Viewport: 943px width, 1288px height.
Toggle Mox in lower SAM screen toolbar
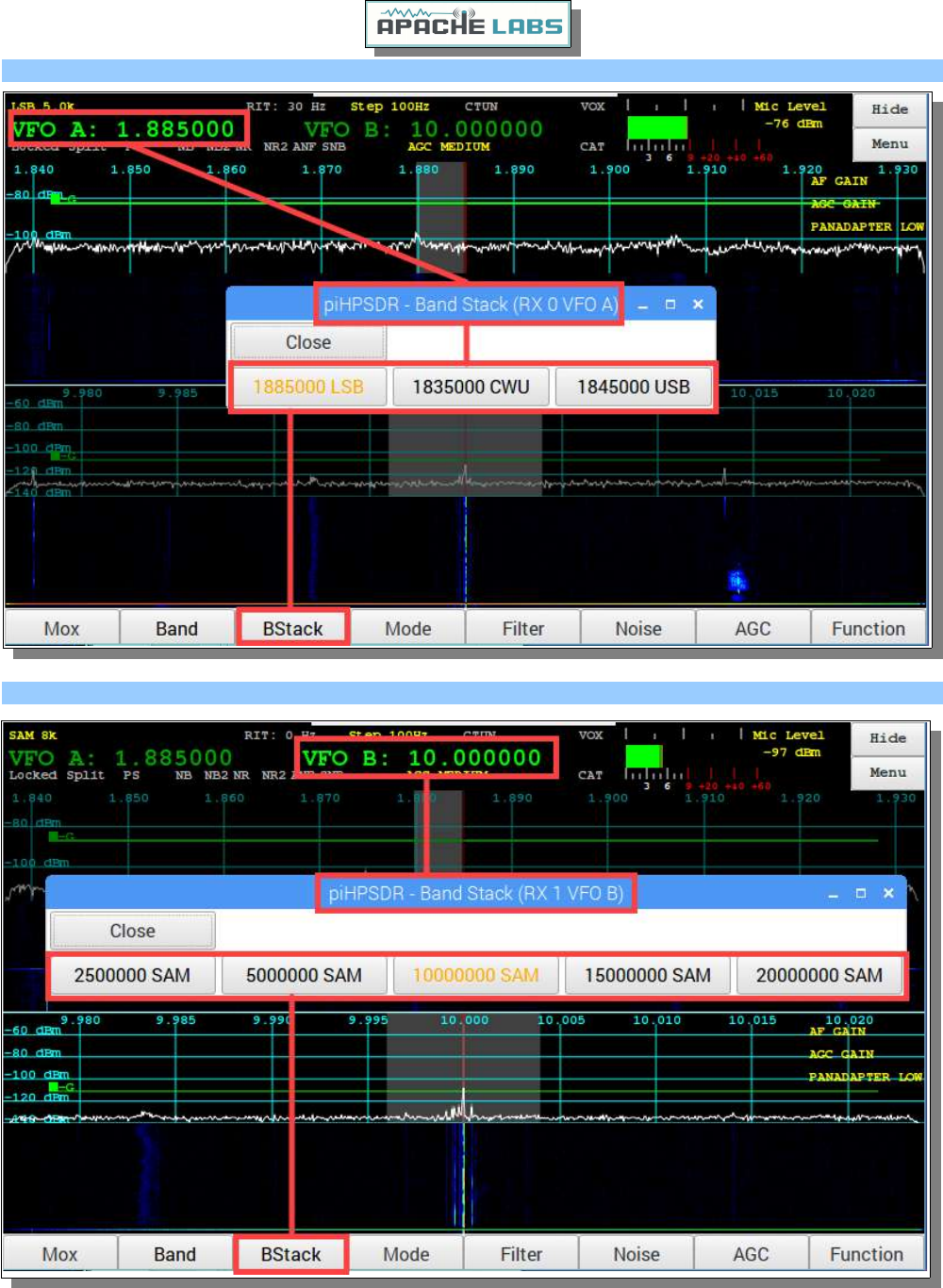coord(60,1254)
